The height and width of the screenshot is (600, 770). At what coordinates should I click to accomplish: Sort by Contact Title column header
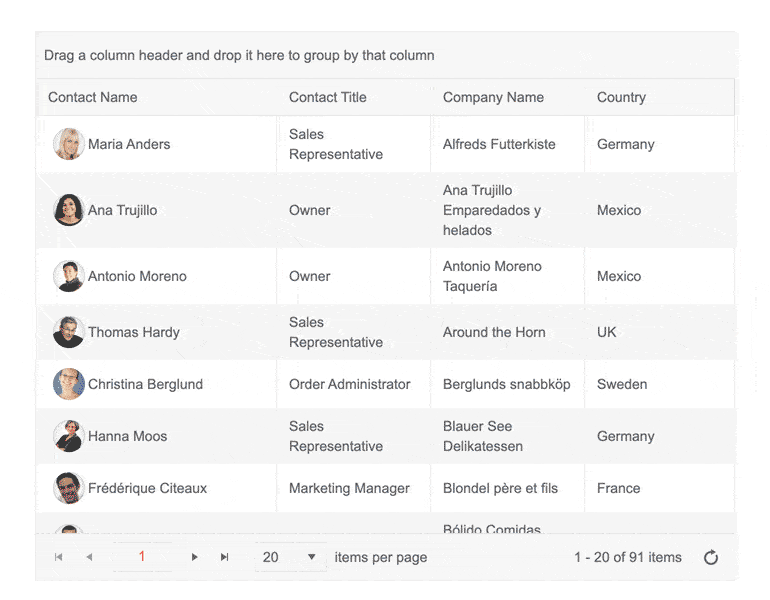pyautogui.click(x=328, y=97)
